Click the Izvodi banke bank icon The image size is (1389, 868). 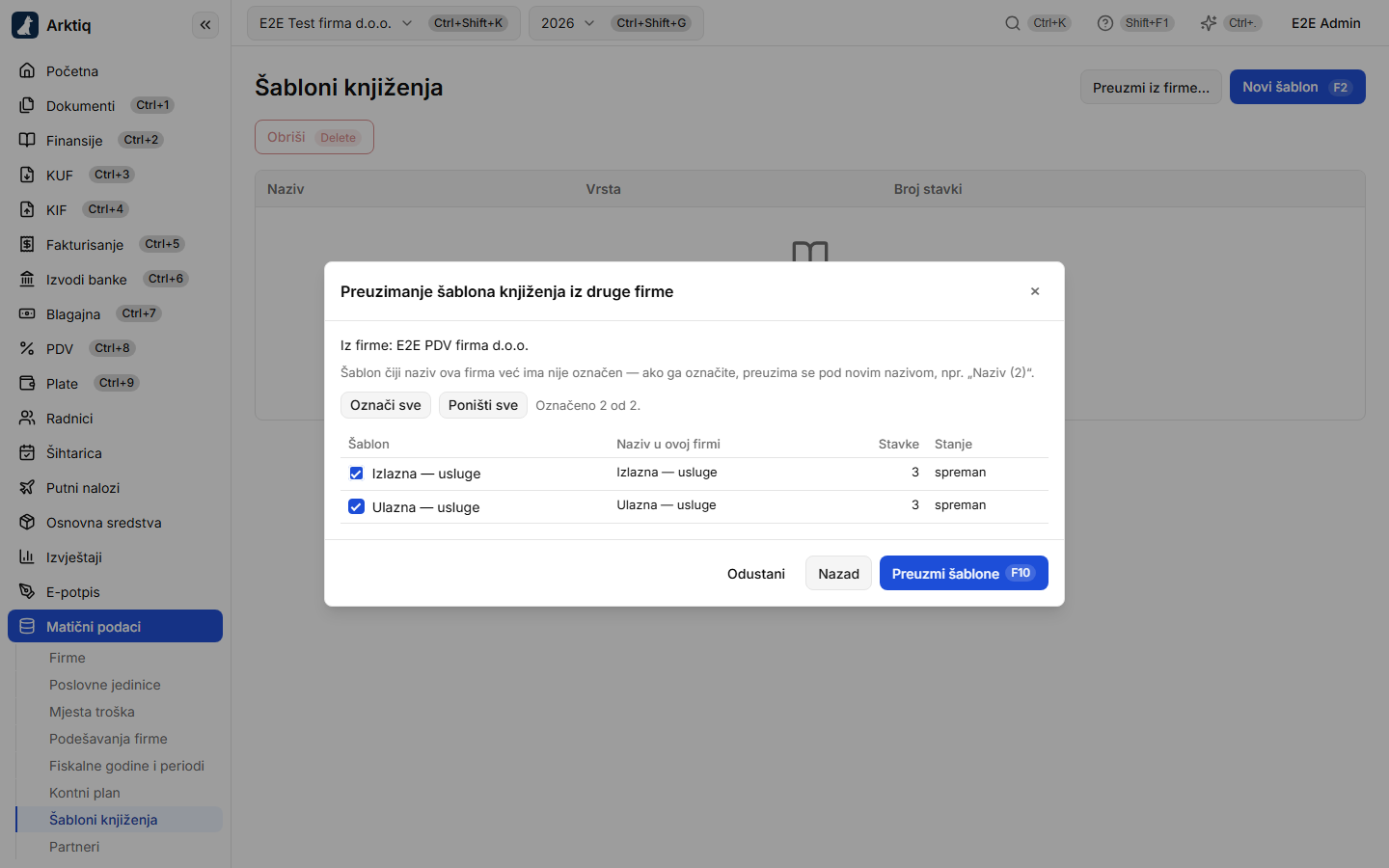tap(27, 279)
